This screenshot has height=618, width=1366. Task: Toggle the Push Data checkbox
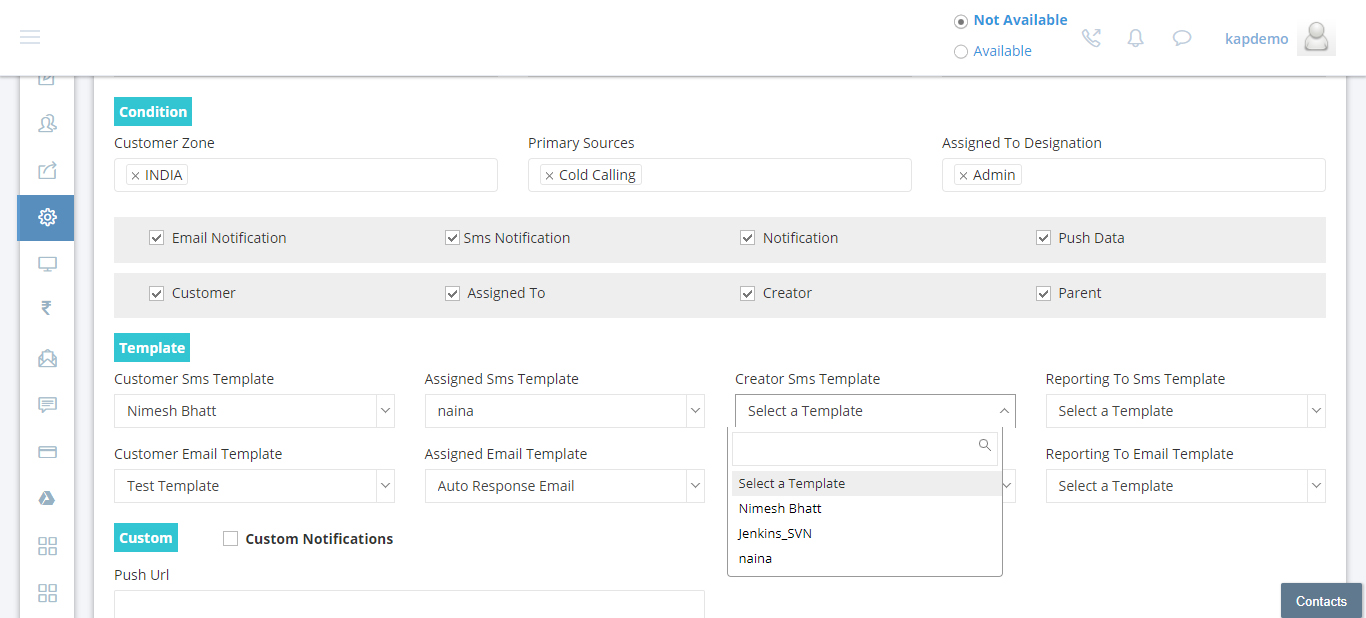(x=1043, y=238)
